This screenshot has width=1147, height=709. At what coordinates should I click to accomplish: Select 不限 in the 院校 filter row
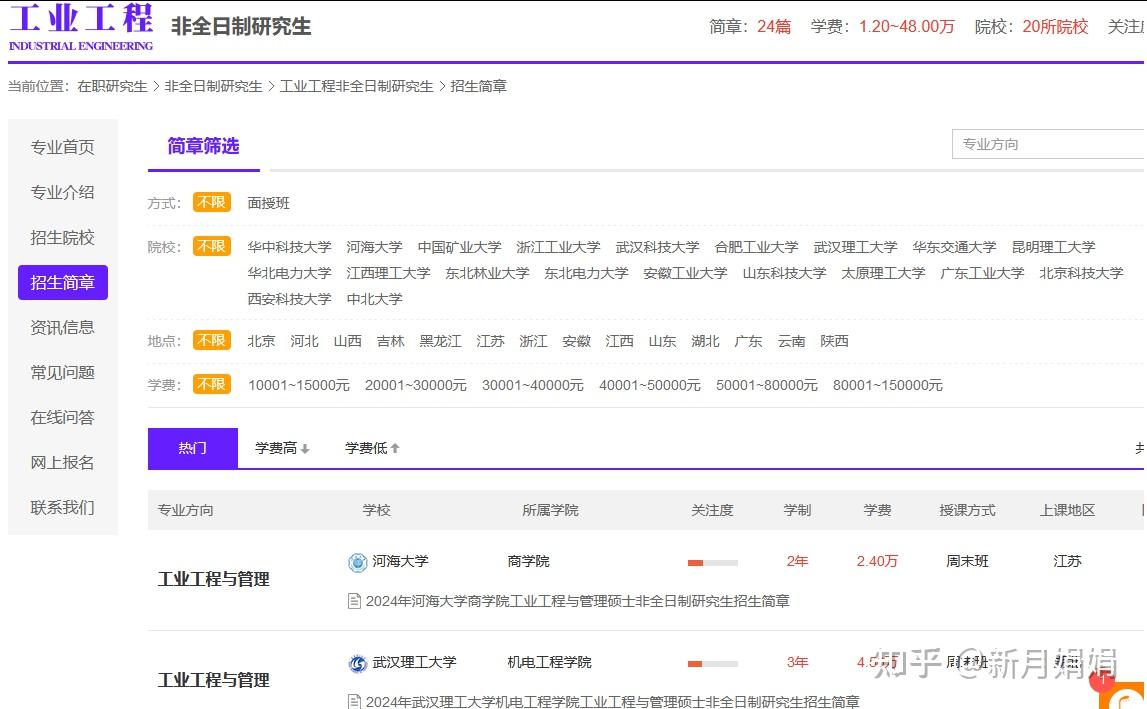pos(211,247)
